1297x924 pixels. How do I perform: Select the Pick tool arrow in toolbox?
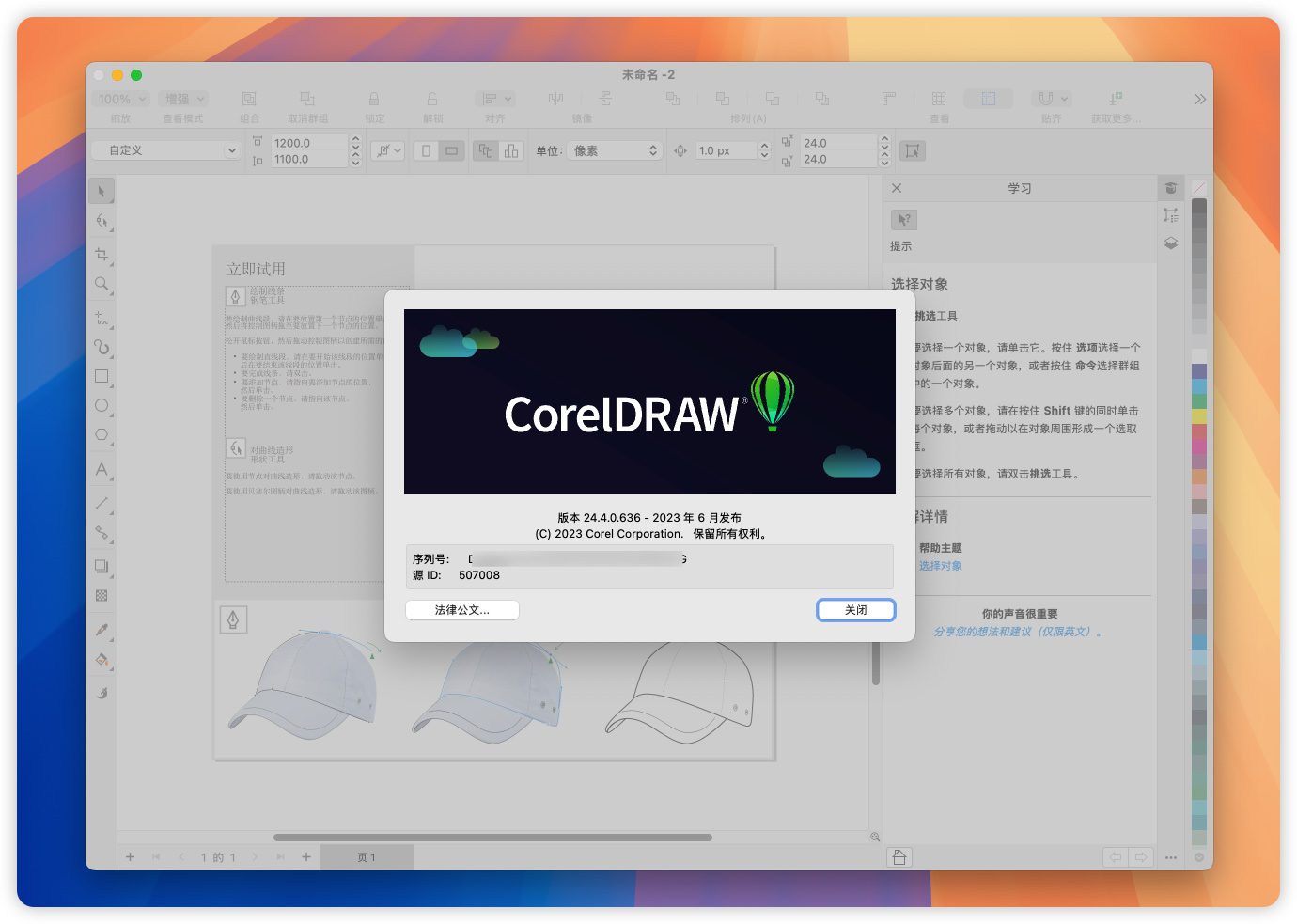(102, 191)
